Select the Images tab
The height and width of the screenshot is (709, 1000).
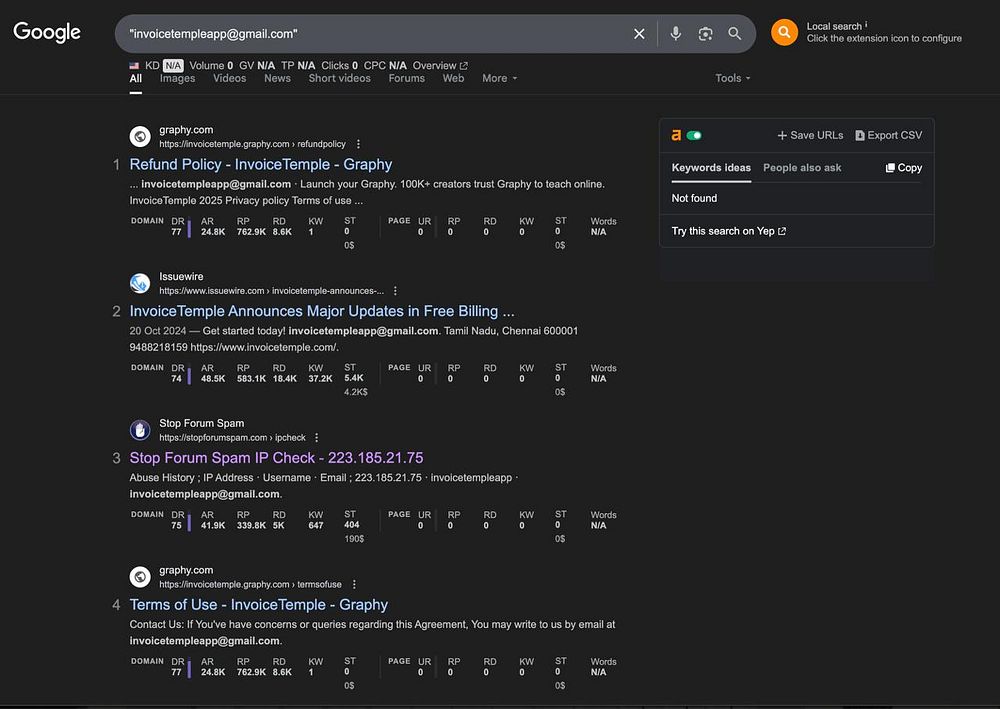pos(177,78)
